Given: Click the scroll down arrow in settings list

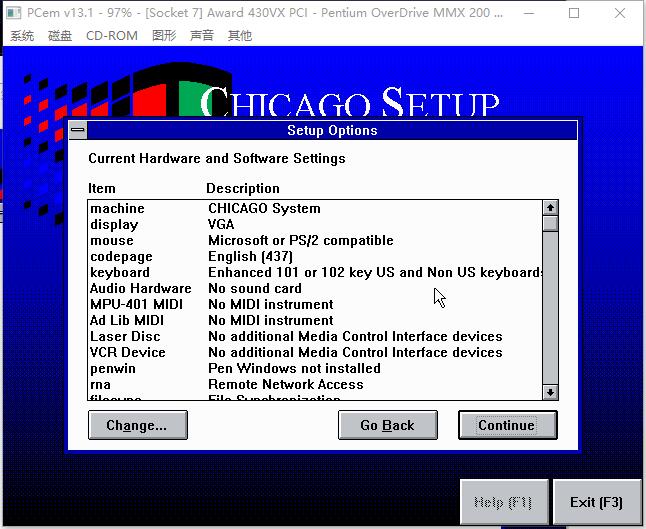Looking at the screenshot, I should pos(550,392).
